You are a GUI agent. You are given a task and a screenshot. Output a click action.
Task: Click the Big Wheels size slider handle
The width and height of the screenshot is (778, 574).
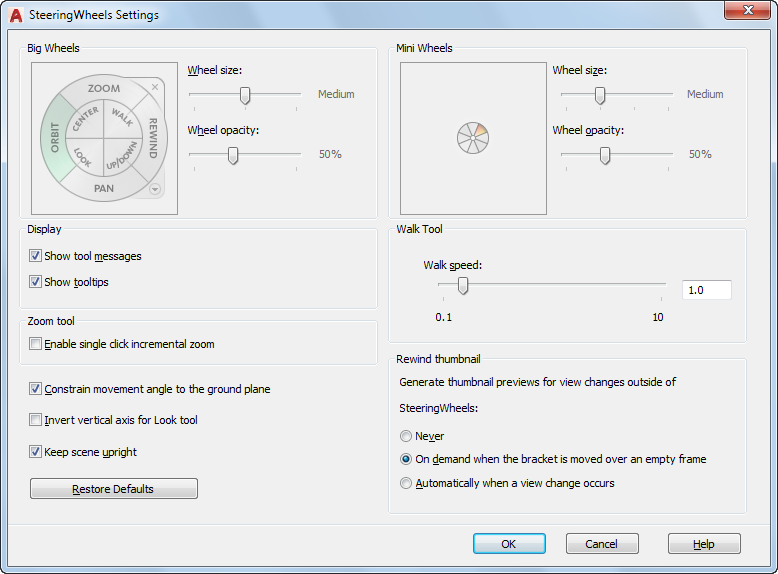(244, 95)
